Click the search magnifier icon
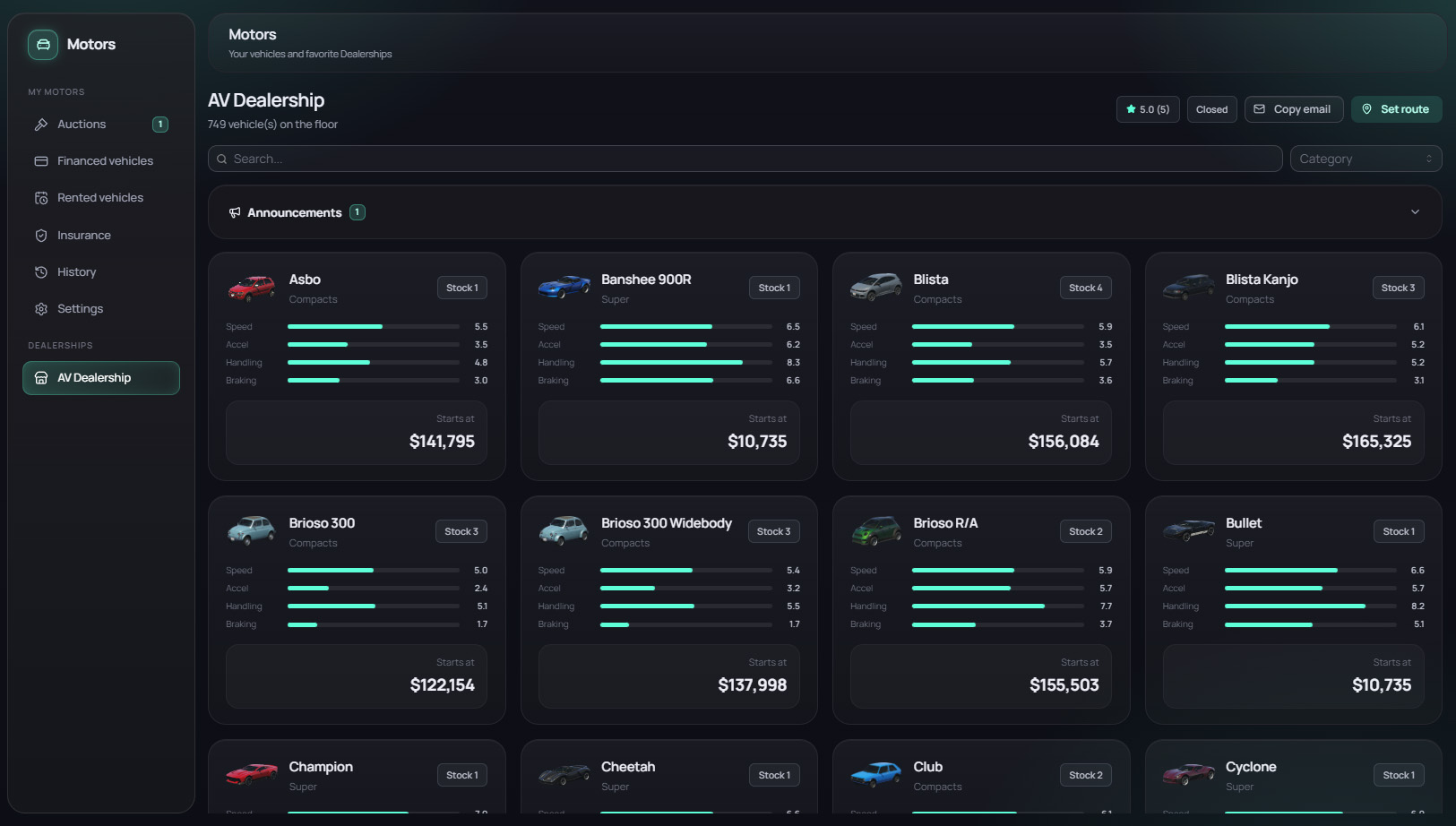1456x826 pixels. [x=222, y=159]
